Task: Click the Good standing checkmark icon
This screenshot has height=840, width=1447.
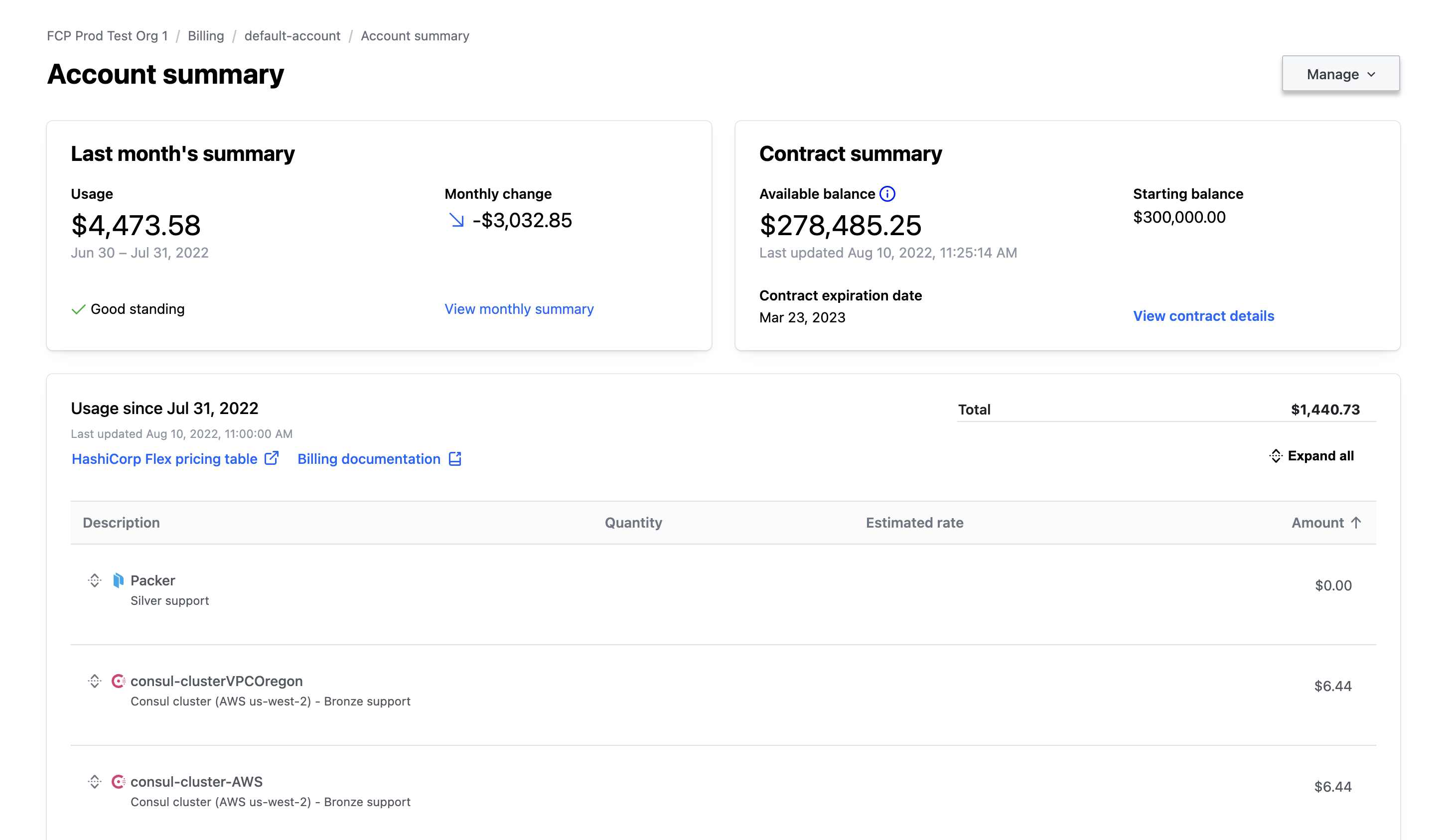Action: [78, 309]
